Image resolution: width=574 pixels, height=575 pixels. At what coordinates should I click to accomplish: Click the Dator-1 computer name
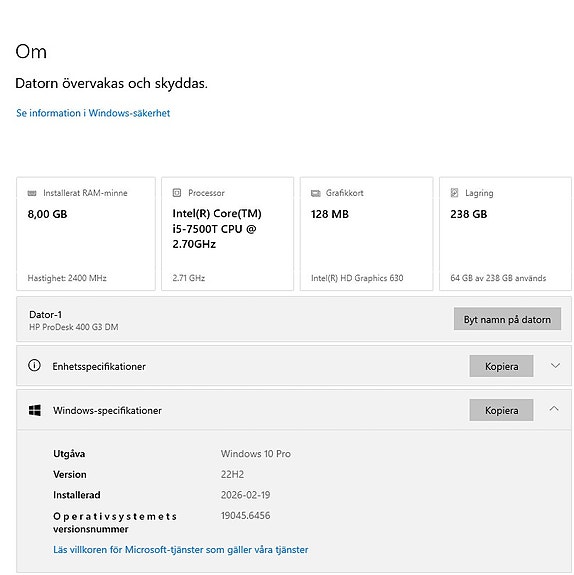point(45,315)
